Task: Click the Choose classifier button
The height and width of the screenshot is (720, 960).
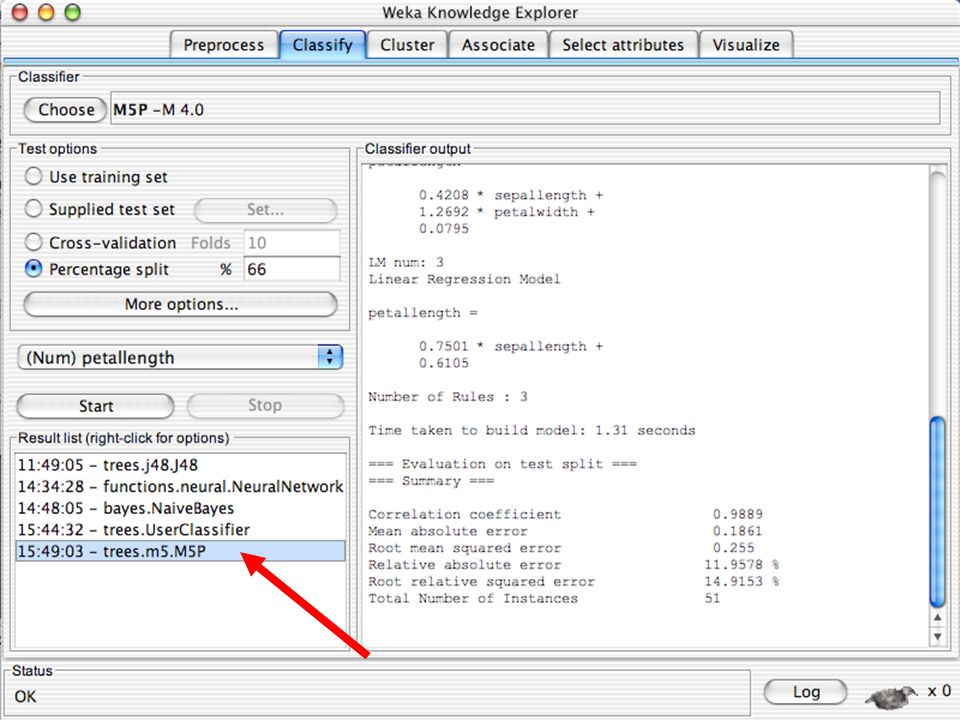Action: pyautogui.click(x=66, y=110)
